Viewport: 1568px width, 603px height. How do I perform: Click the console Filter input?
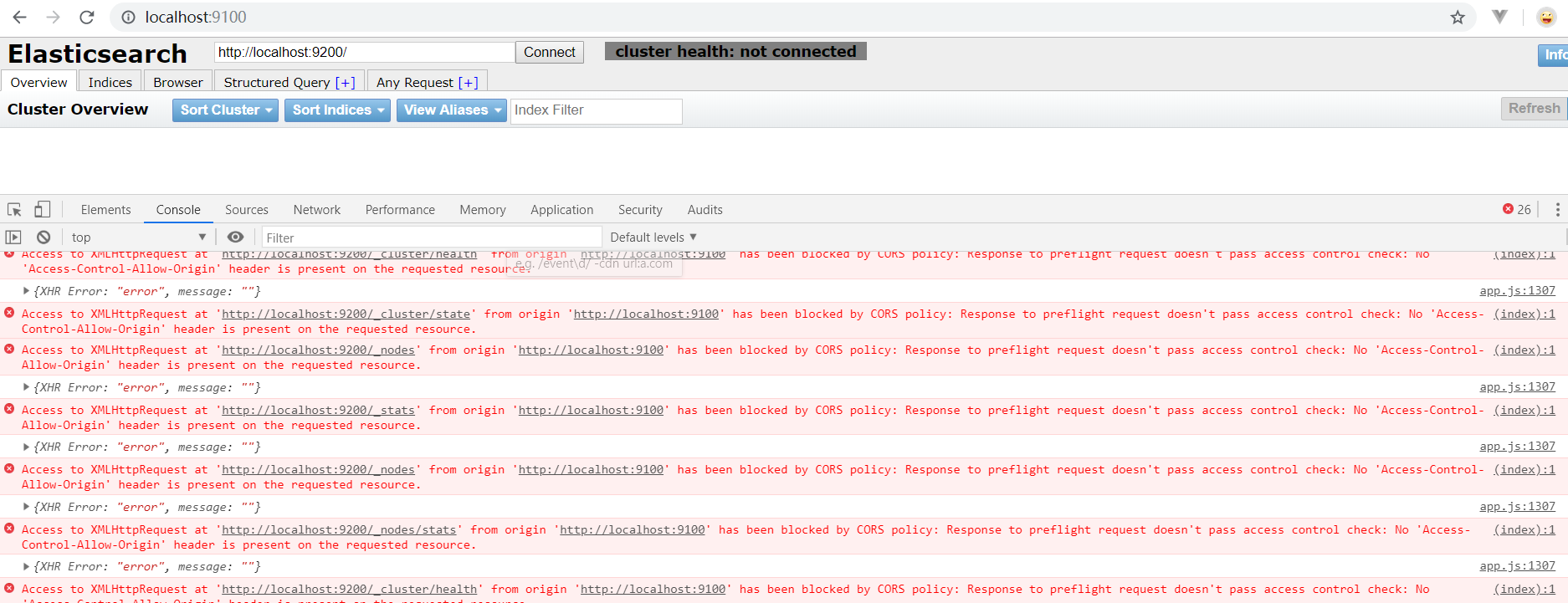click(x=432, y=238)
